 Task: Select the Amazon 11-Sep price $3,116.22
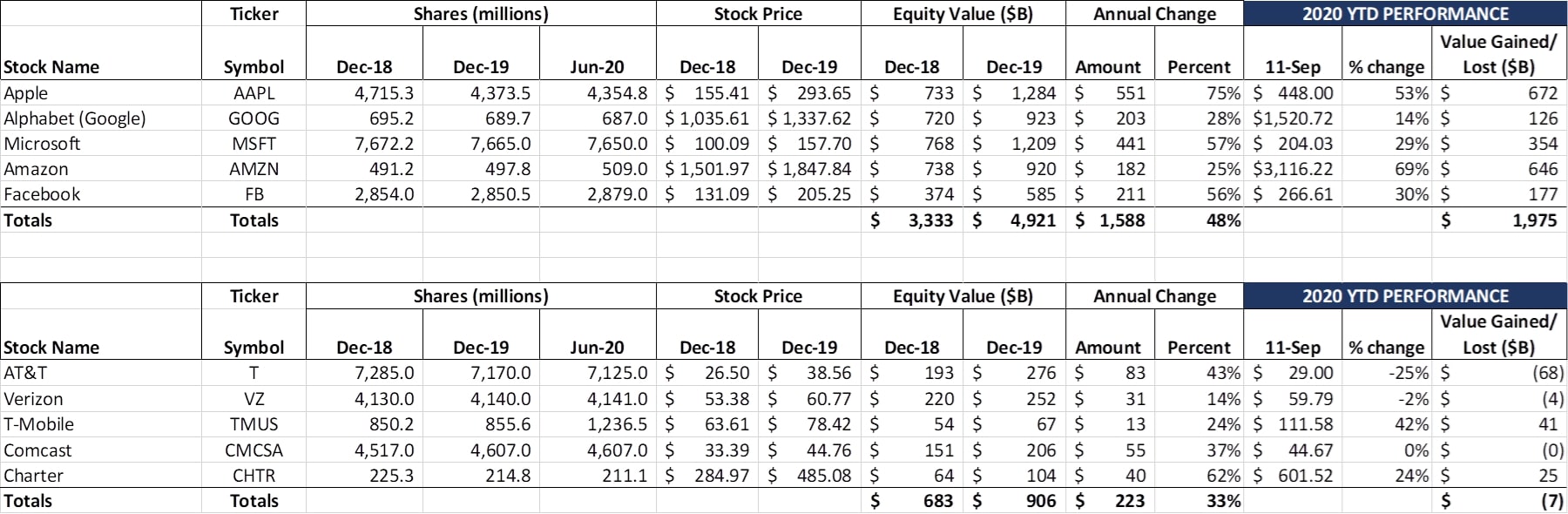(1294, 169)
